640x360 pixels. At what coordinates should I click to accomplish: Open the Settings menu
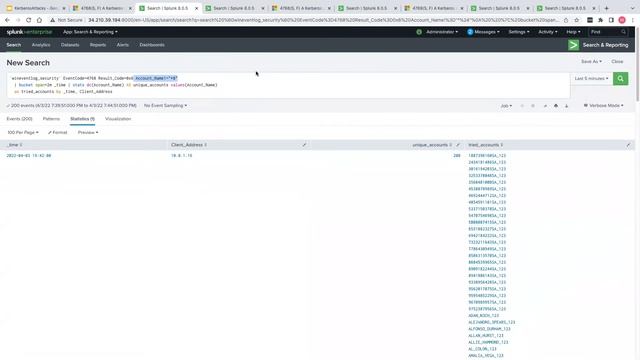coord(519,32)
